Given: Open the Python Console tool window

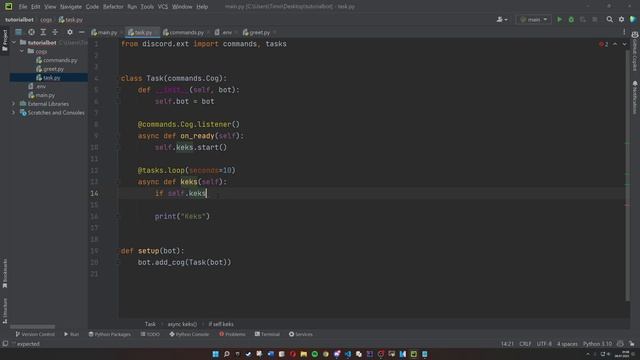Looking at the screenshot, I should 189,334.
